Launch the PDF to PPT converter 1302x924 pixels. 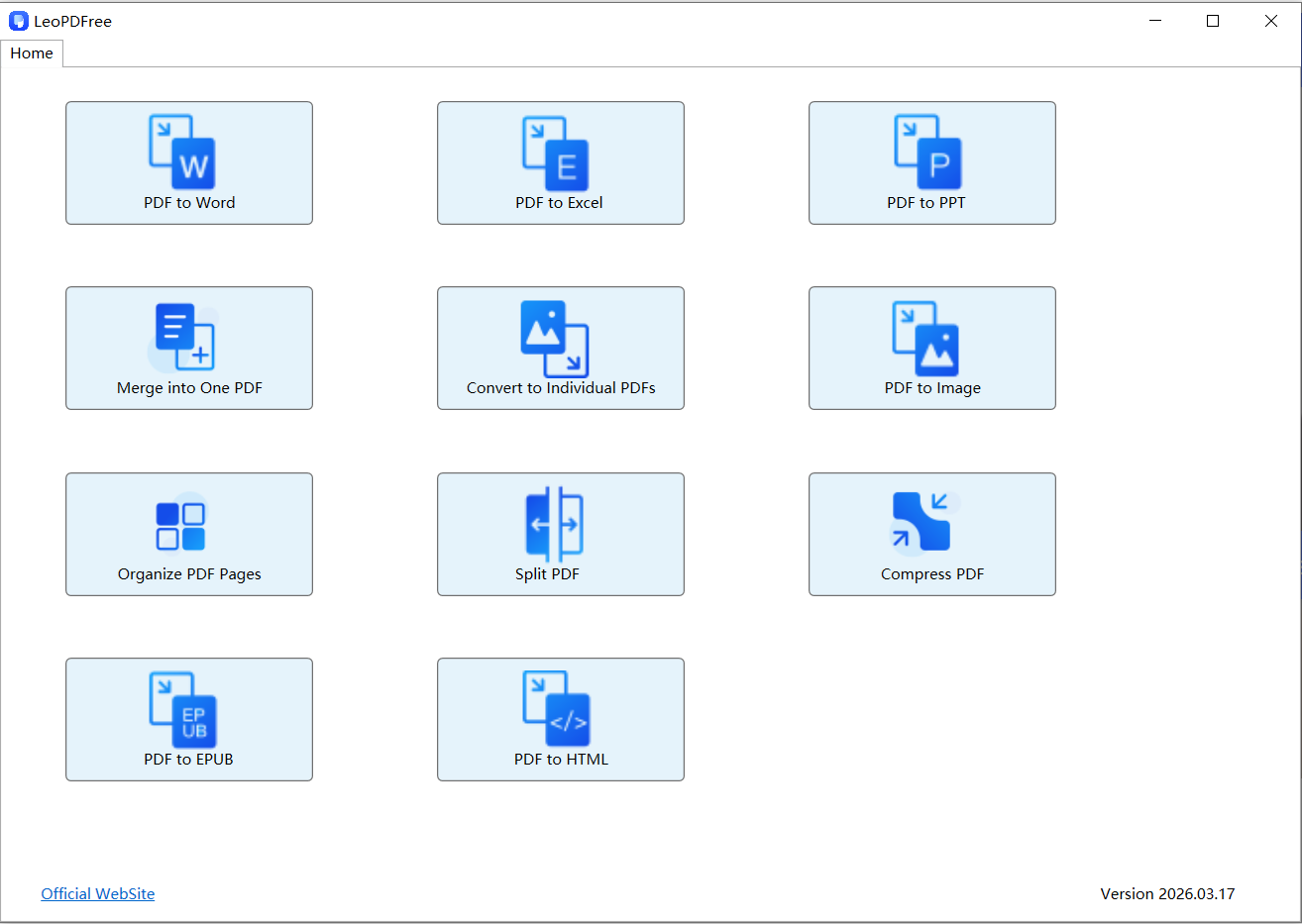931,162
